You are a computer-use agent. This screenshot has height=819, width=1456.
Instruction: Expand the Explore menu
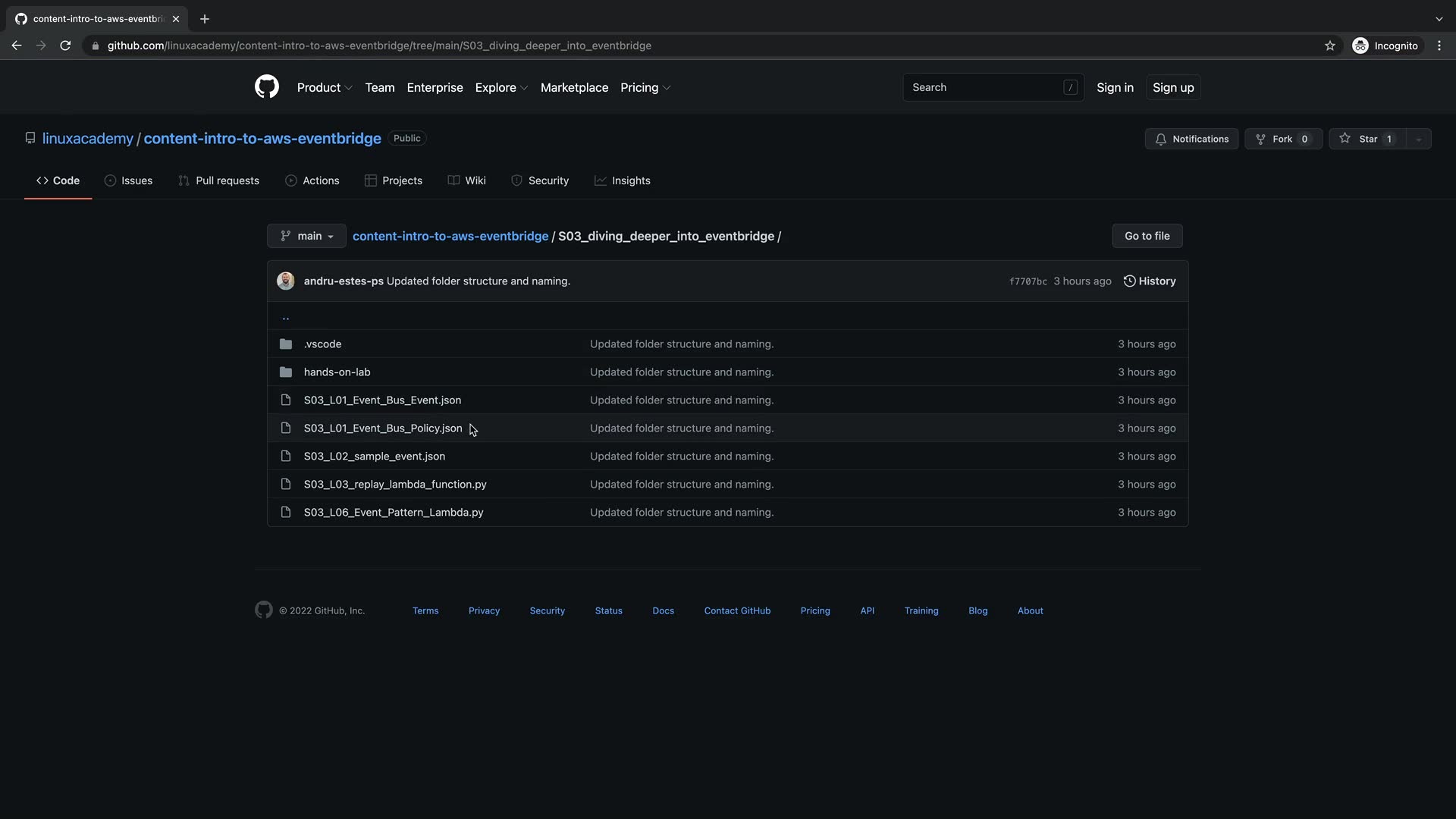(x=500, y=88)
